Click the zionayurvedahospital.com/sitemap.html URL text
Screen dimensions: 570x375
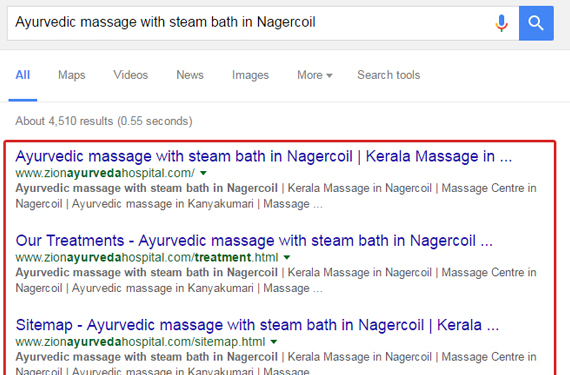140,342
